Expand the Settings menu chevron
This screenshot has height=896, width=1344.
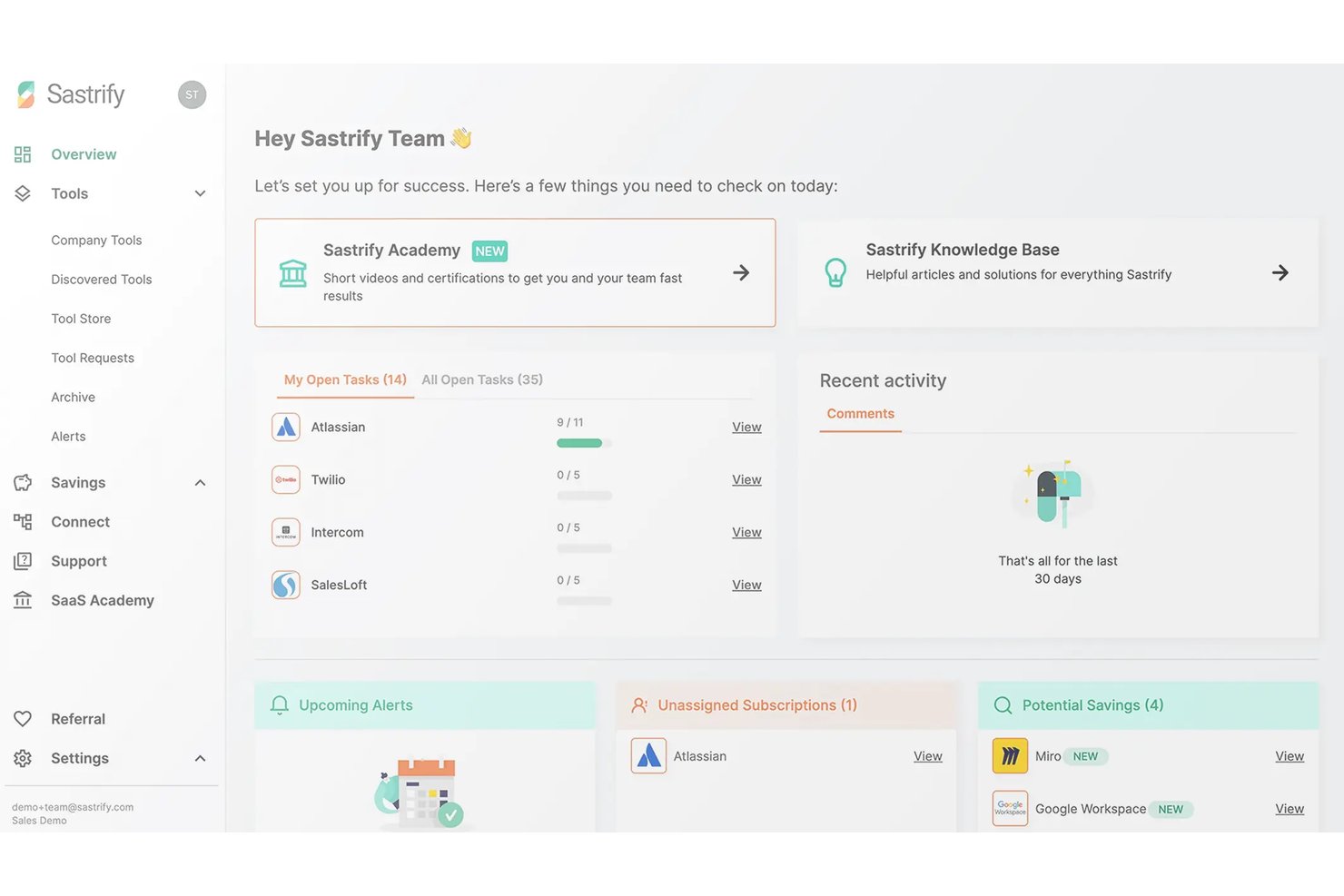point(200,758)
